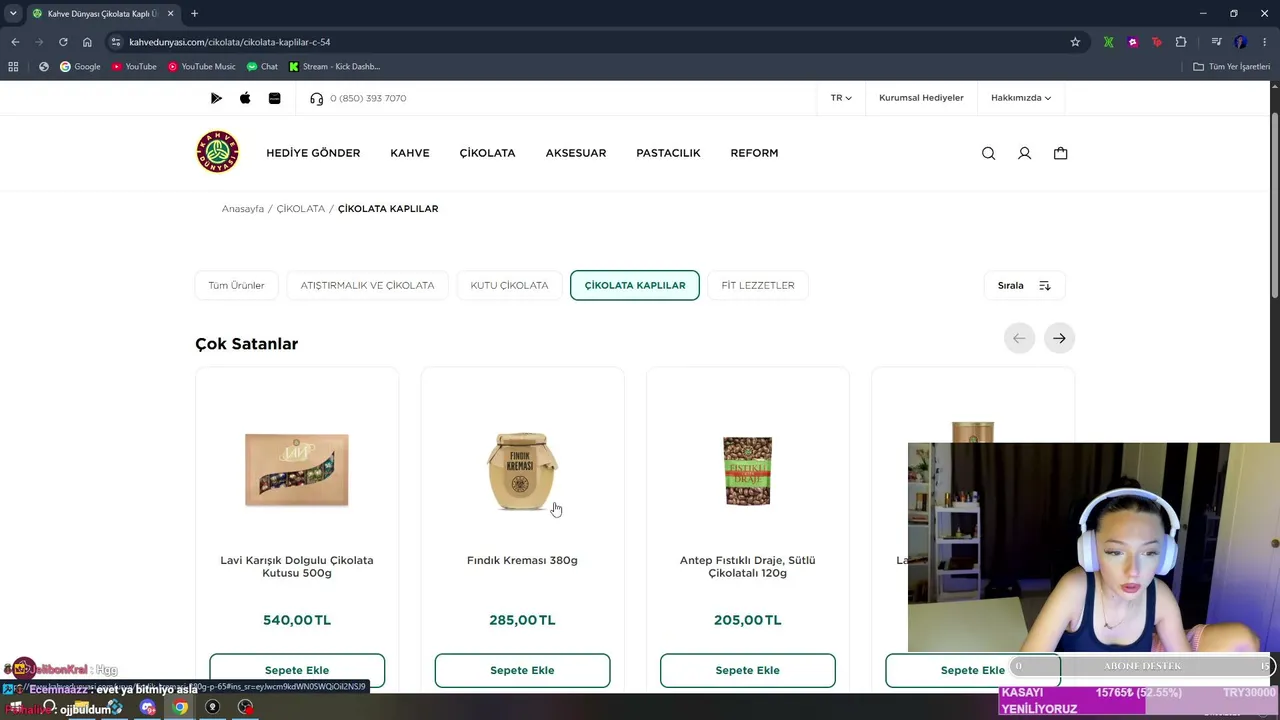Open the ÇİKOLATA menu
Image resolution: width=1280 pixels, height=720 pixels.
click(487, 153)
